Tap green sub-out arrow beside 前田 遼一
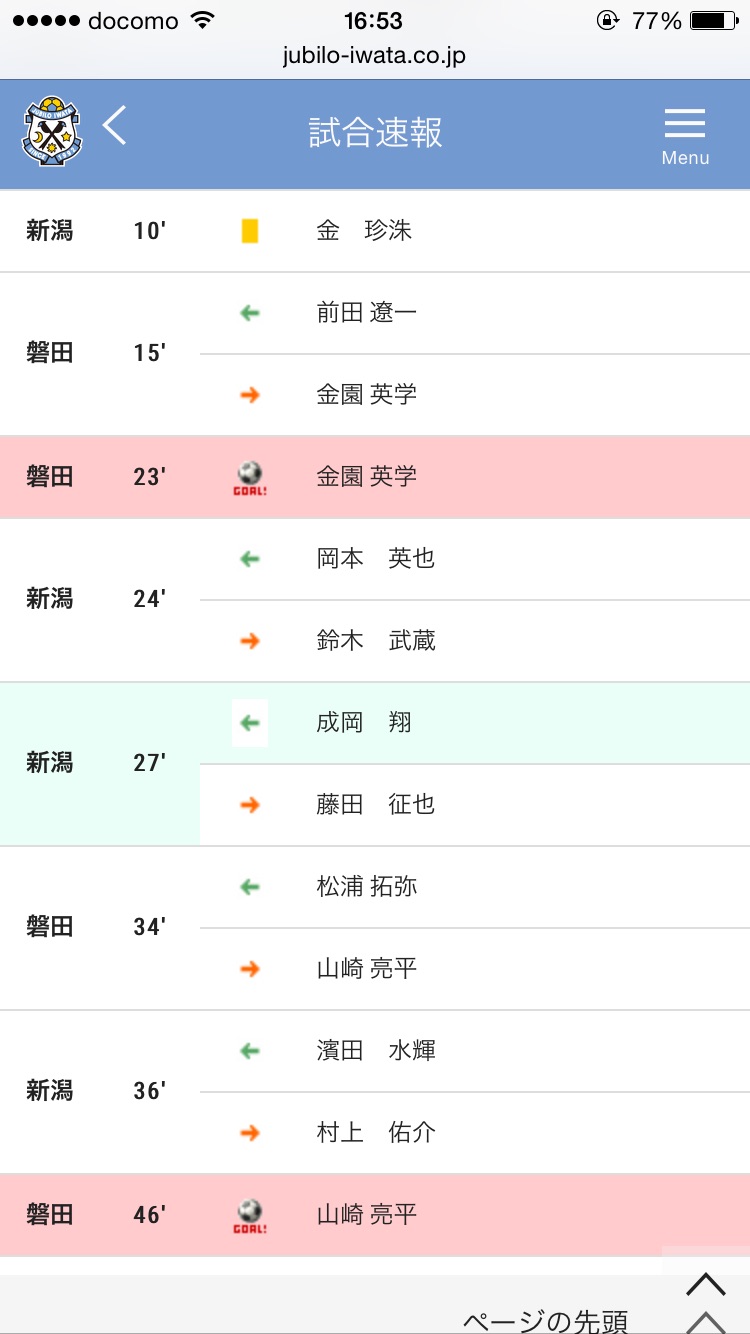This screenshot has width=750, height=1334. pyautogui.click(x=250, y=313)
